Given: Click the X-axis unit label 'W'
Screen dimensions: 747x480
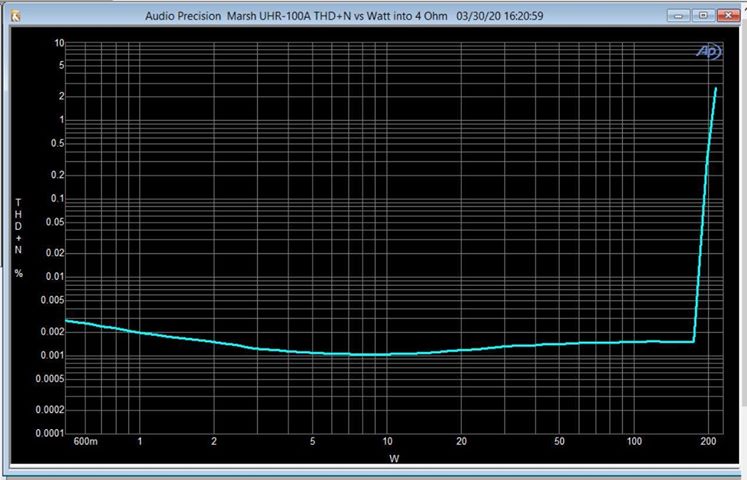Looking at the screenshot, I should click(394, 459).
